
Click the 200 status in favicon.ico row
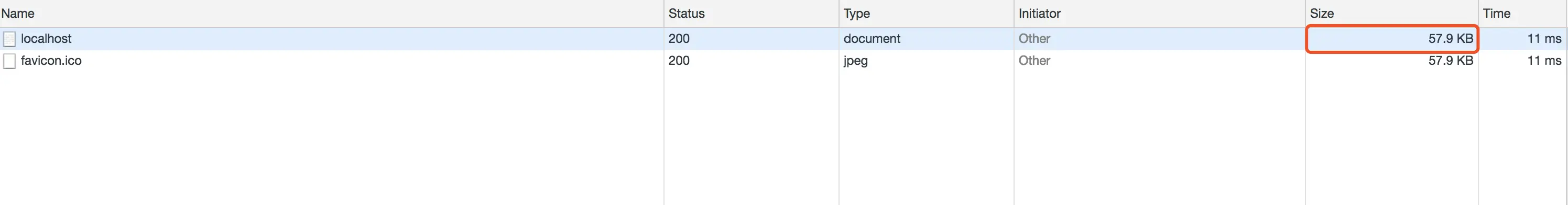point(679,60)
